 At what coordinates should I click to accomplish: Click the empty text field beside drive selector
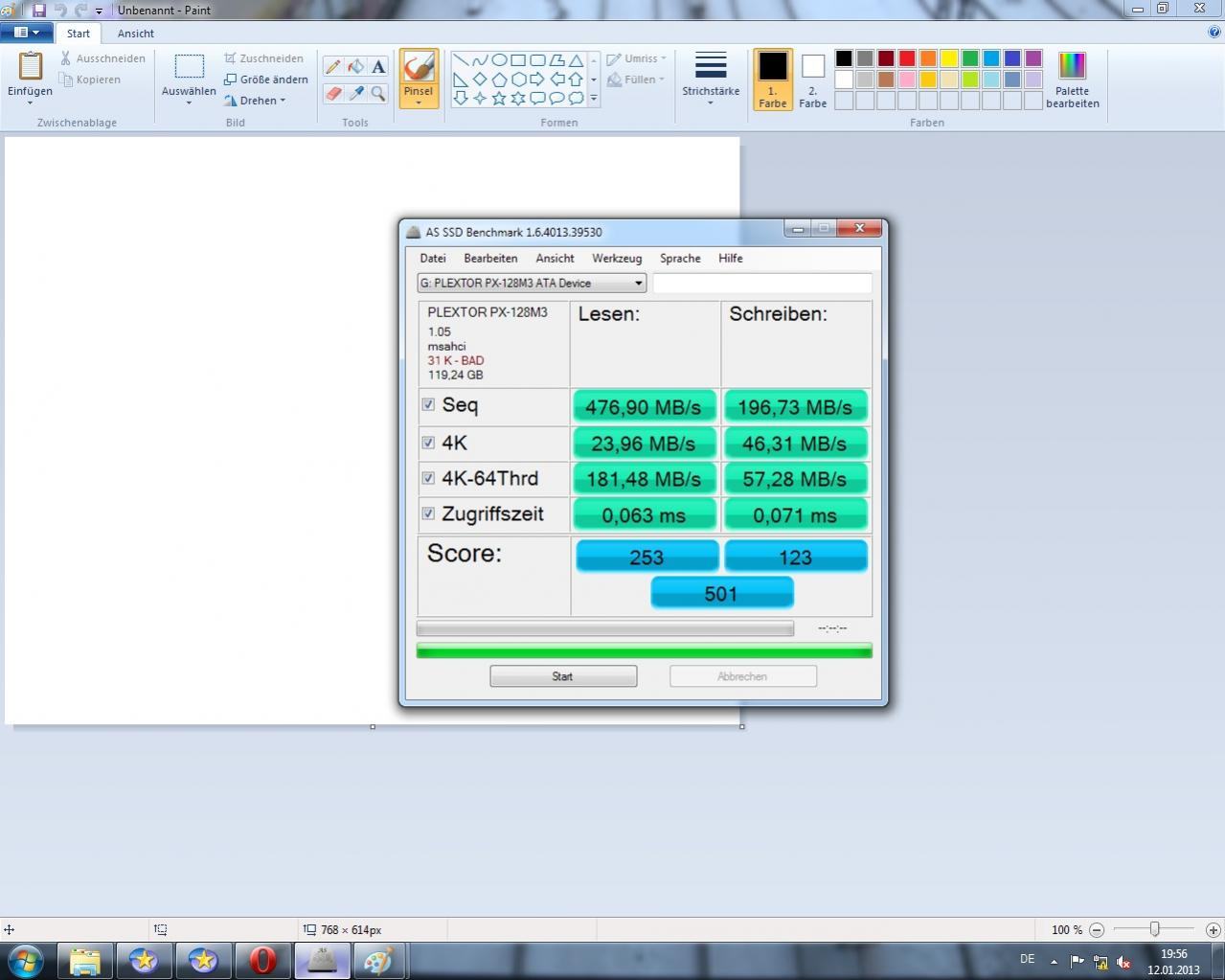tap(762, 283)
